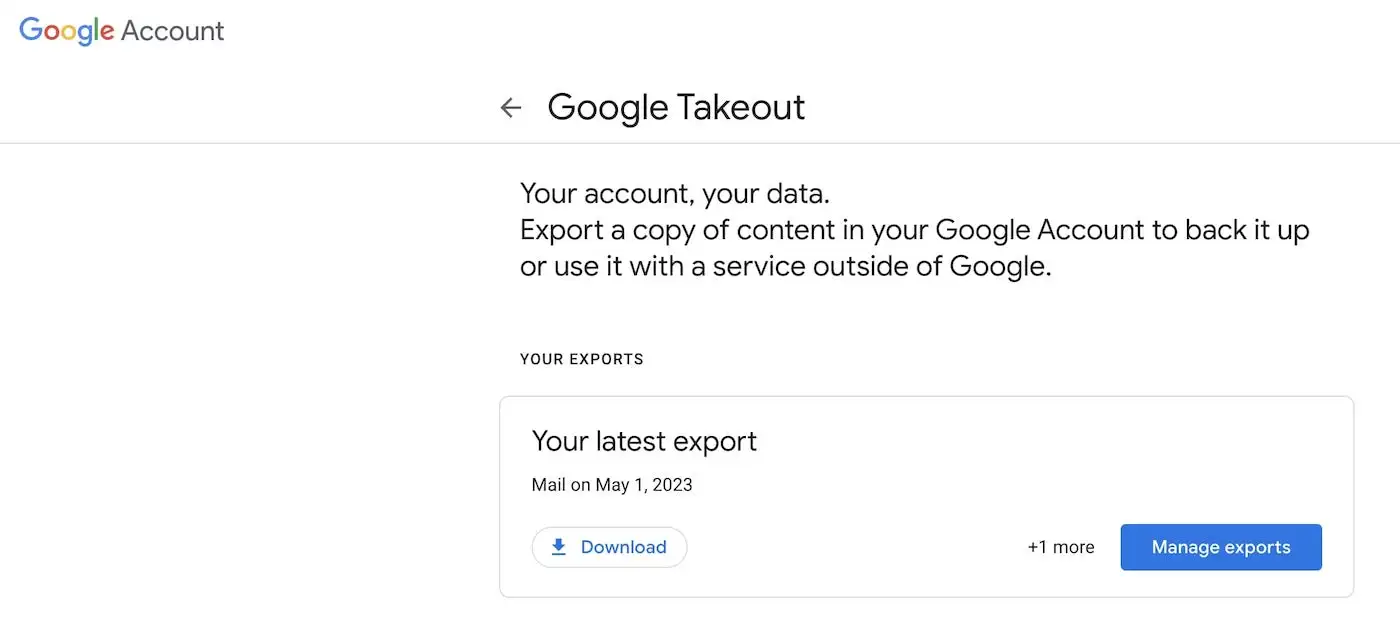Click the download icon beside Download label
The height and width of the screenshot is (642, 1400).
pyautogui.click(x=557, y=547)
